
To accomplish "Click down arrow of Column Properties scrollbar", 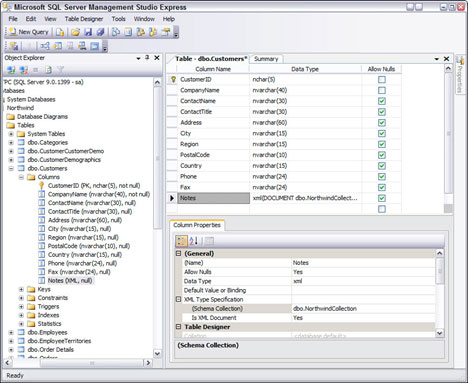I will click(x=440, y=333).
